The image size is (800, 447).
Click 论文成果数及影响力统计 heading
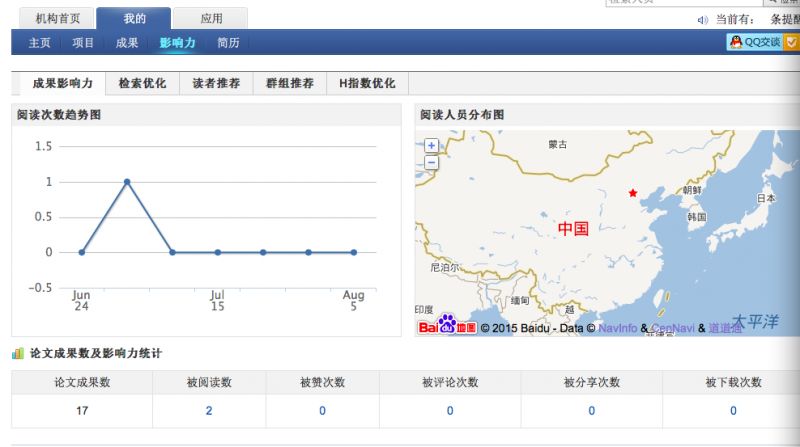(x=95, y=353)
